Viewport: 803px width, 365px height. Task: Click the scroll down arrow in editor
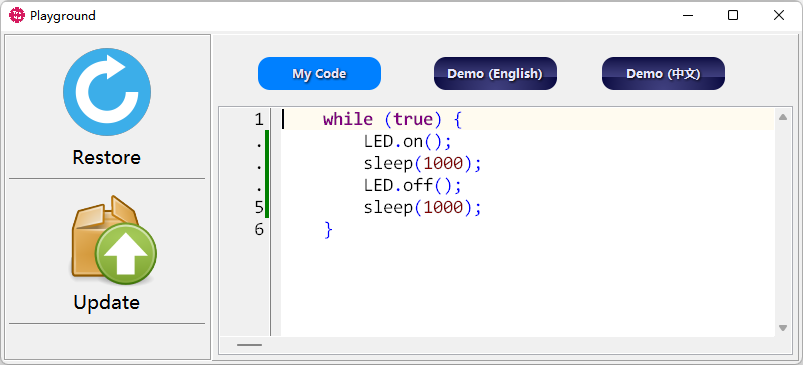click(783, 328)
